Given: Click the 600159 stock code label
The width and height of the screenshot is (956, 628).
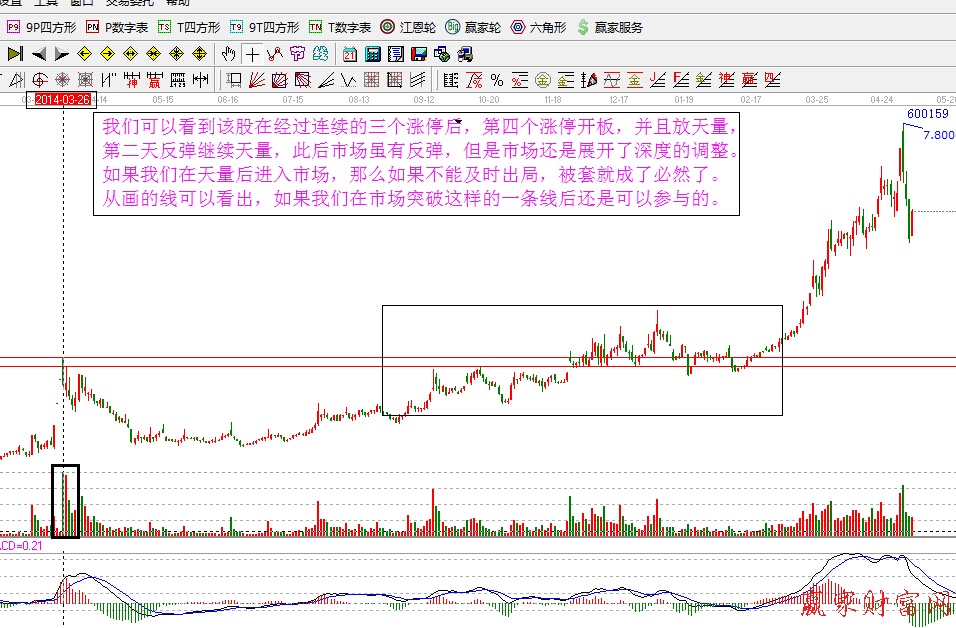Looking at the screenshot, I should [927, 114].
